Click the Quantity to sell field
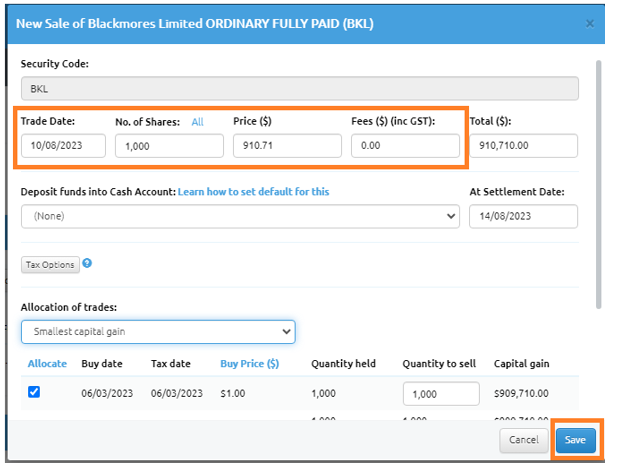Image resolution: width=617 pixels, height=472 pixels. pyautogui.click(x=441, y=393)
